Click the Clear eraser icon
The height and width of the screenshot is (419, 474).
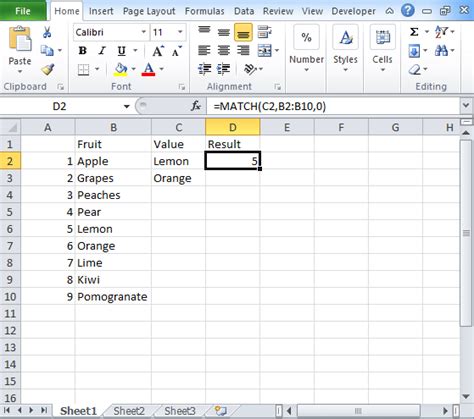(415, 70)
